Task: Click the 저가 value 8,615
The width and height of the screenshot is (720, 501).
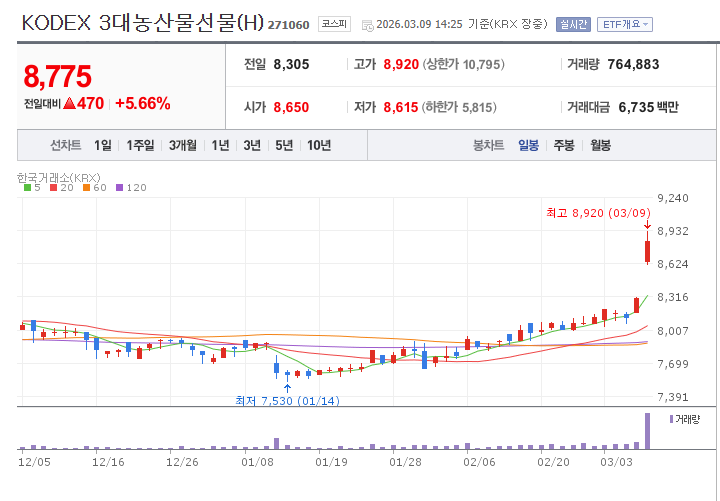Action: coord(401,107)
